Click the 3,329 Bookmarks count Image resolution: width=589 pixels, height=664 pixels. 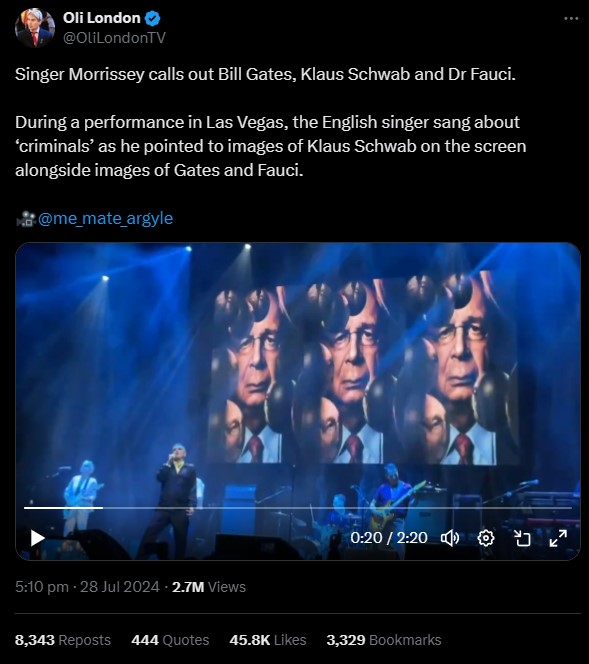click(384, 640)
